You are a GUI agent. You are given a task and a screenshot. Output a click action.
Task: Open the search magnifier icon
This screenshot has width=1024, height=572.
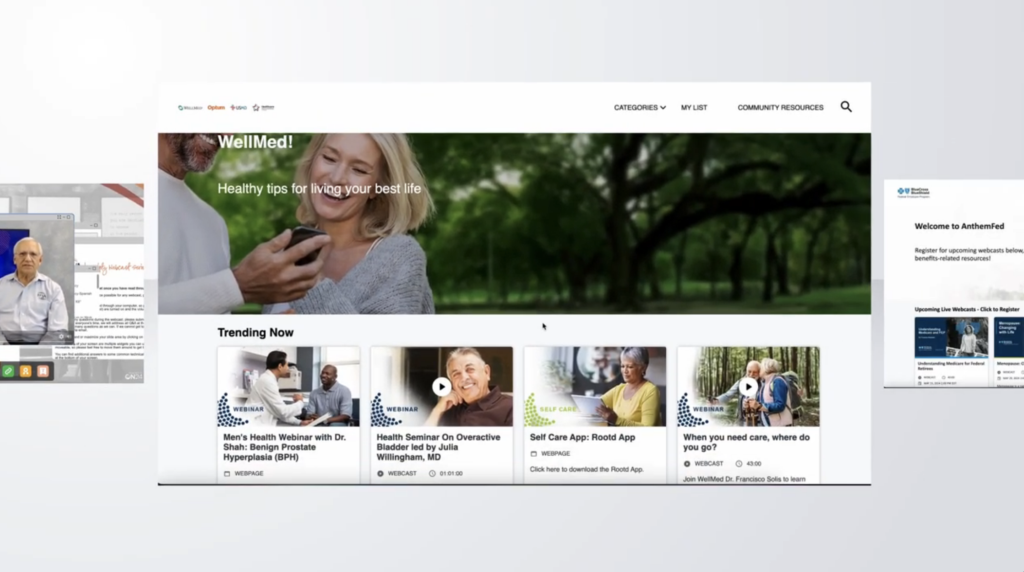point(846,107)
